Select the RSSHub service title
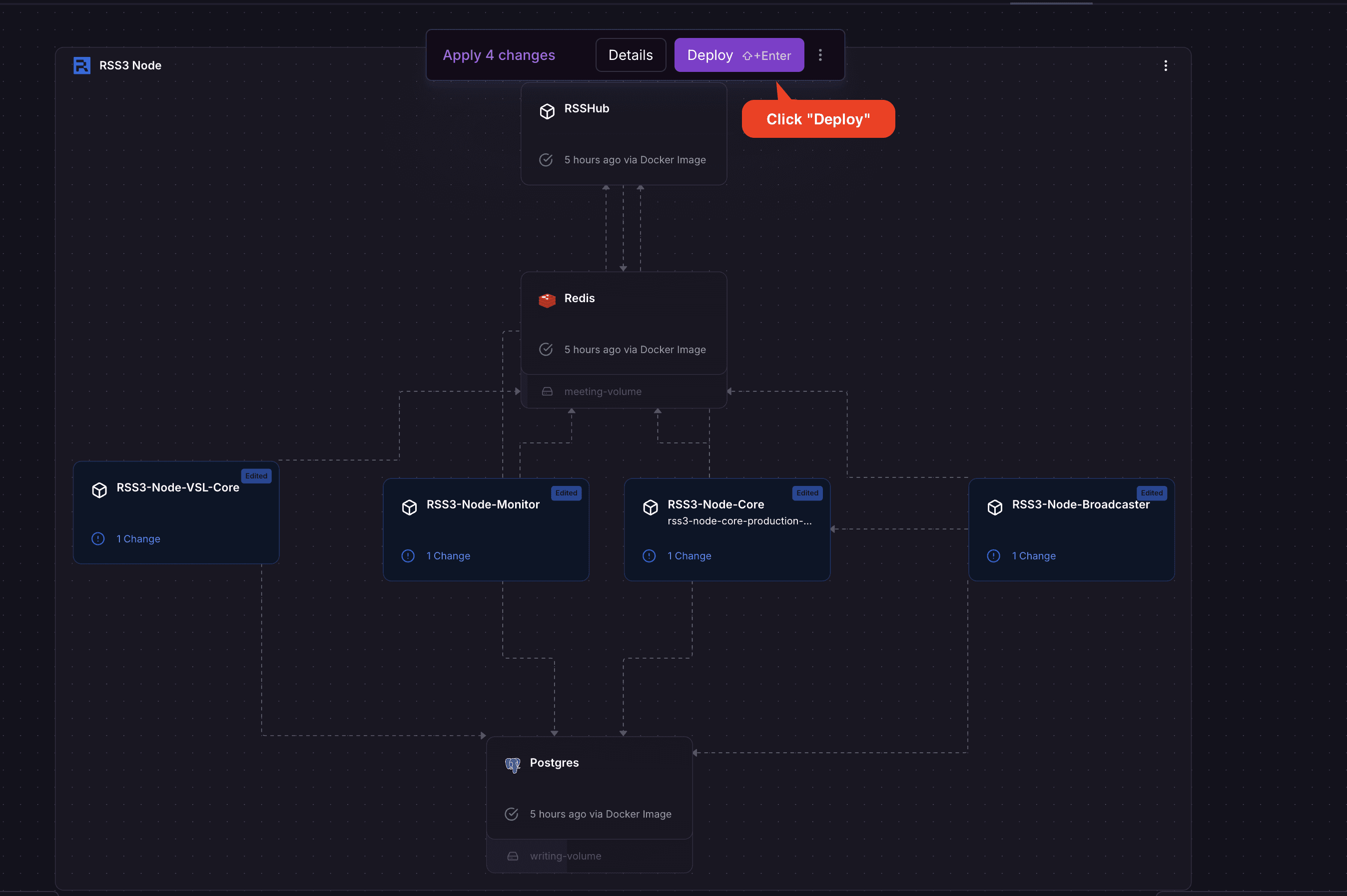Screen dimensions: 1347x896 587,108
